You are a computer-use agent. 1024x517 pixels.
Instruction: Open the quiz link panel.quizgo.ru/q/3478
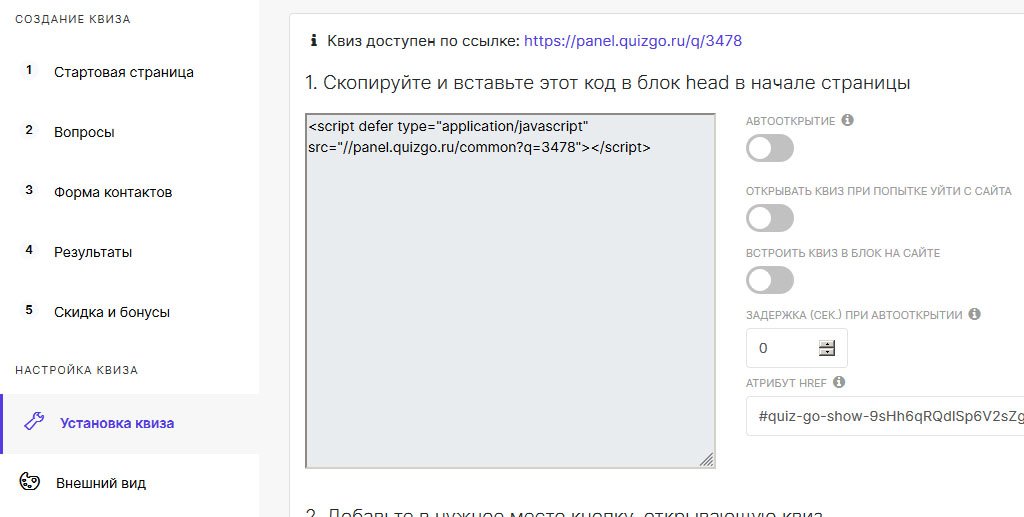point(632,41)
